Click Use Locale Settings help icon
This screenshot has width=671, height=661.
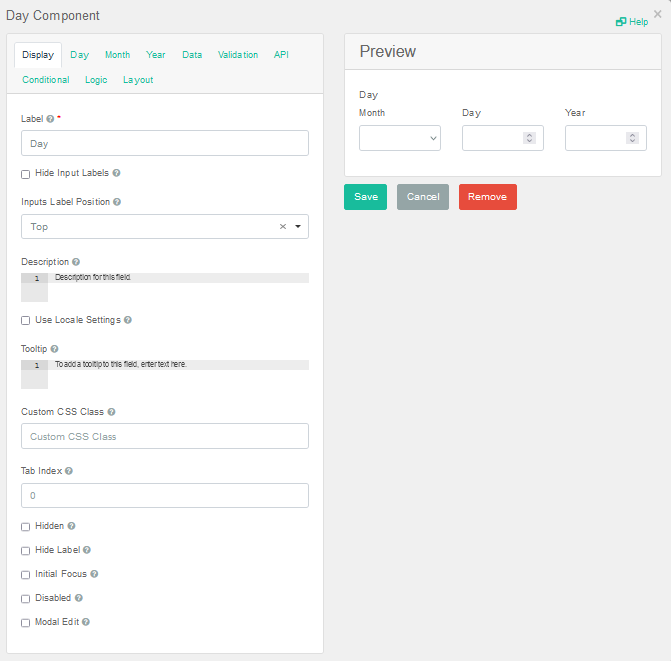pyautogui.click(x=128, y=320)
